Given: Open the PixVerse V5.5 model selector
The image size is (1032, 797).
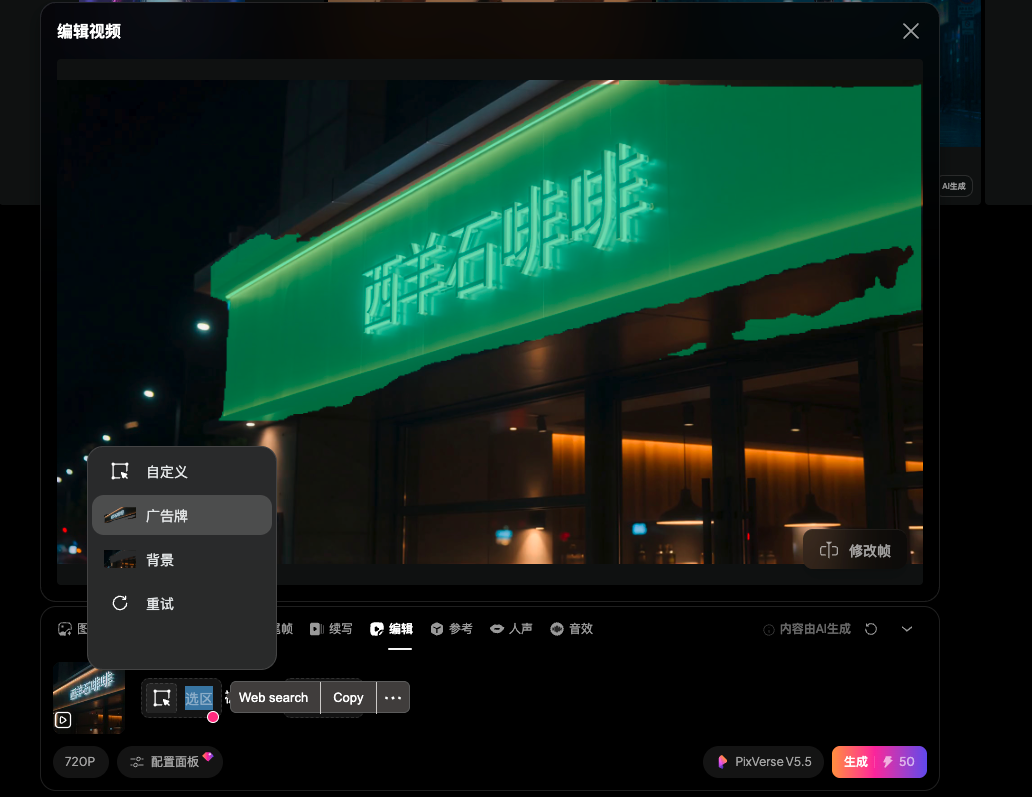Looking at the screenshot, I should click(763, 761).
